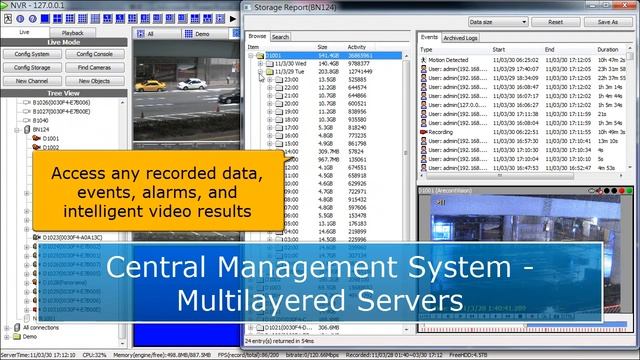Click the New Channel button
The height and width of the screenshot is (360, 640).
(x=32, y=81)
